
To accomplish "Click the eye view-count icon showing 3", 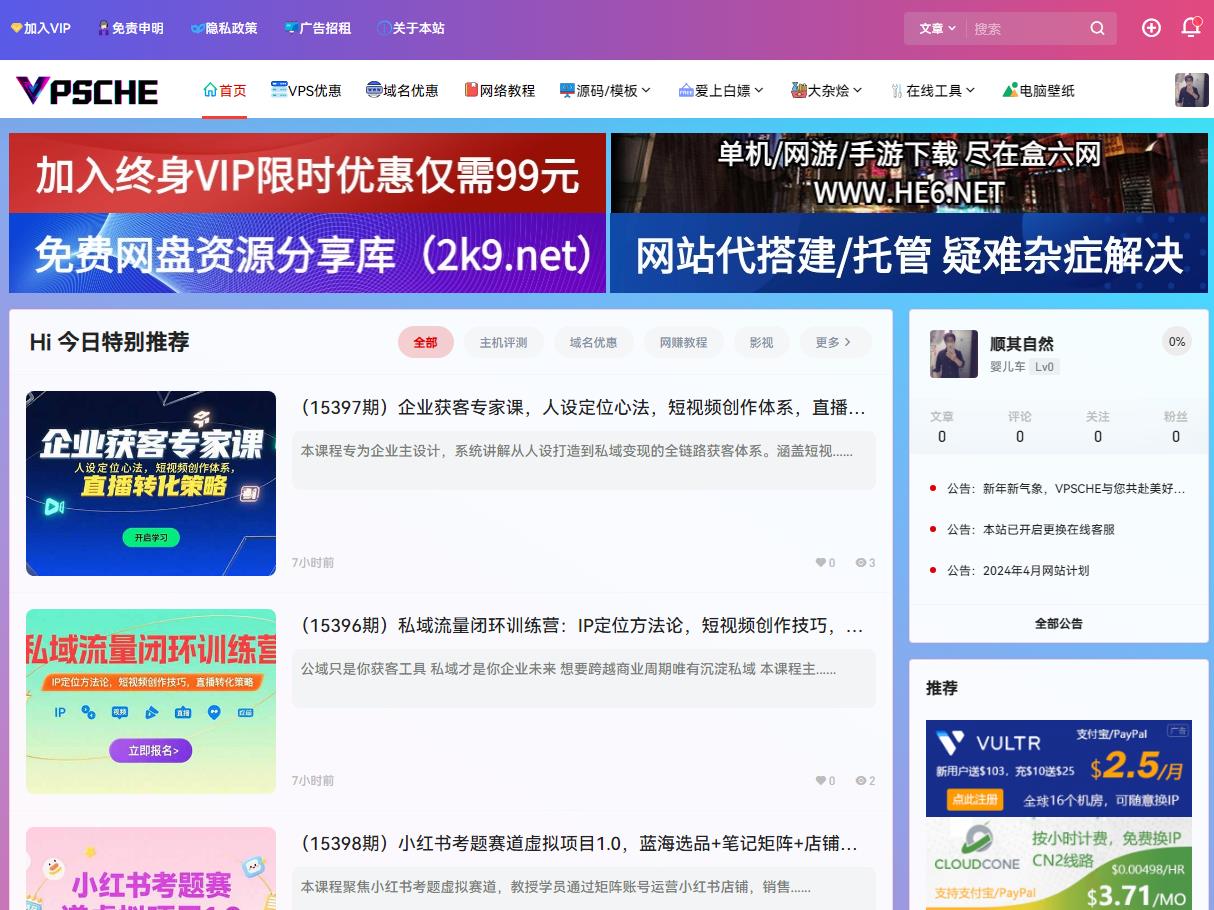I will coord(859,562).
